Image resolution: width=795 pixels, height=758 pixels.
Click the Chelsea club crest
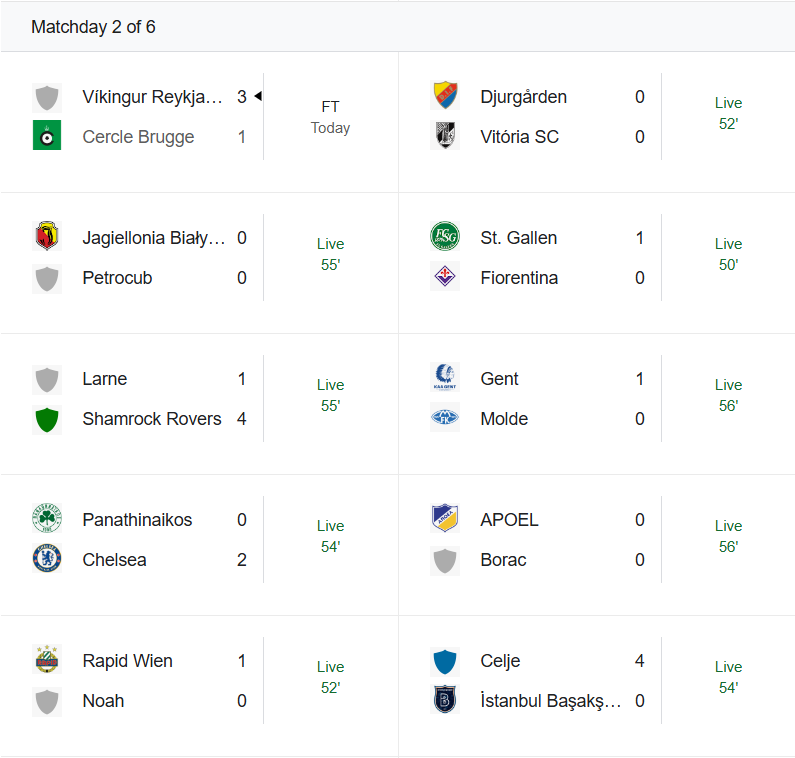click(47, 559)
